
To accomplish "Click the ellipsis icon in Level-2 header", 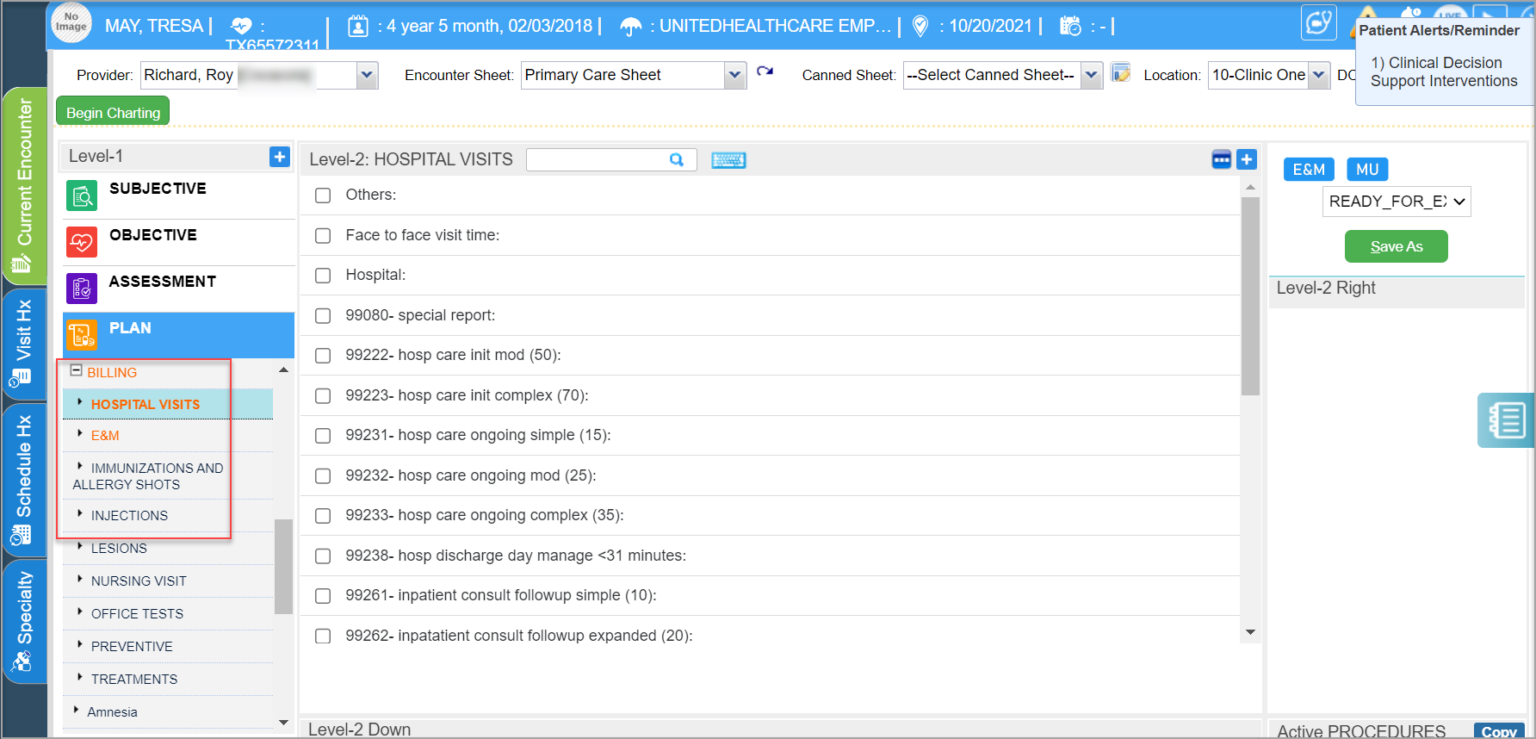I will point(1221,158).
